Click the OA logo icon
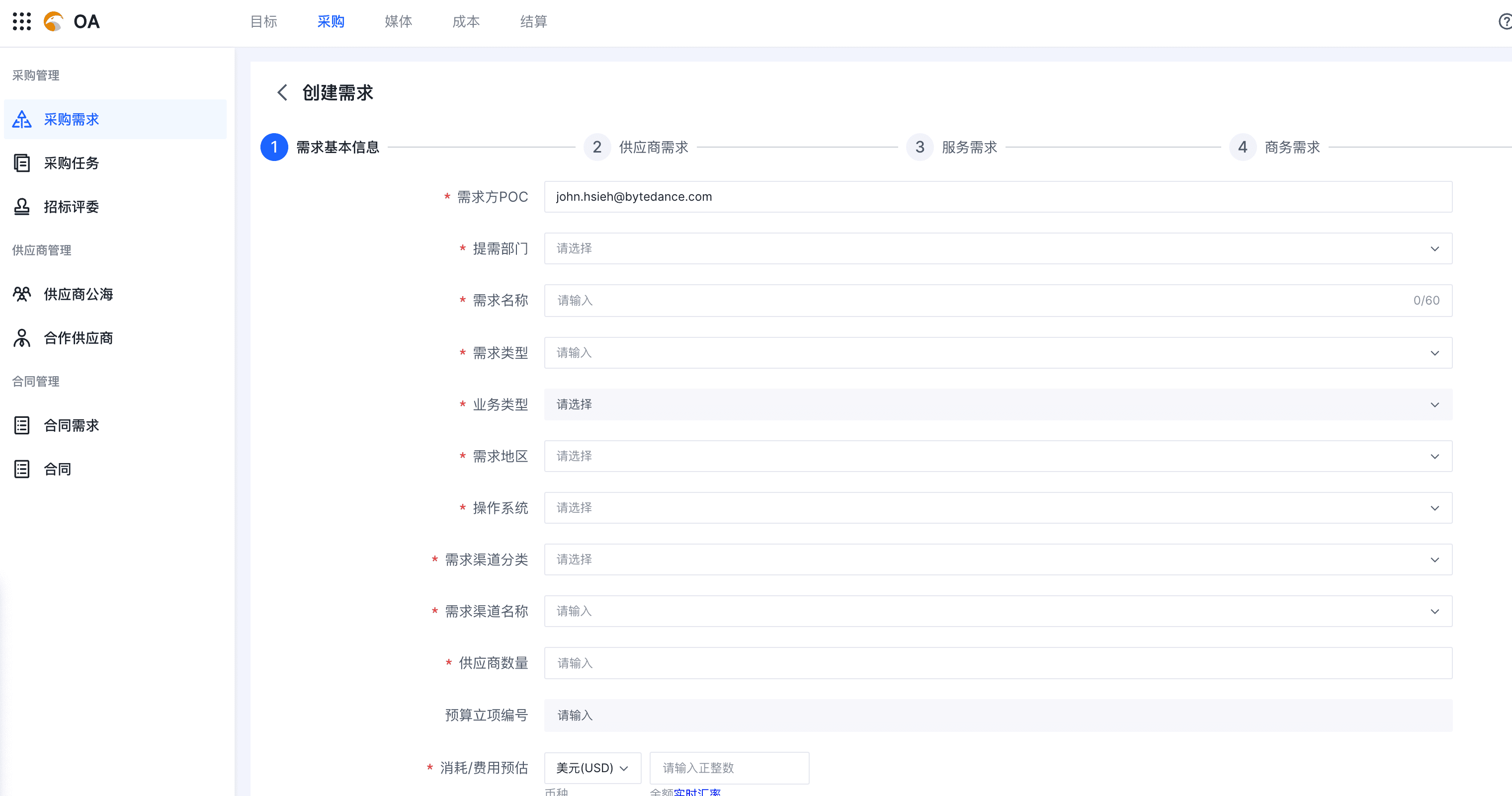 52,22
